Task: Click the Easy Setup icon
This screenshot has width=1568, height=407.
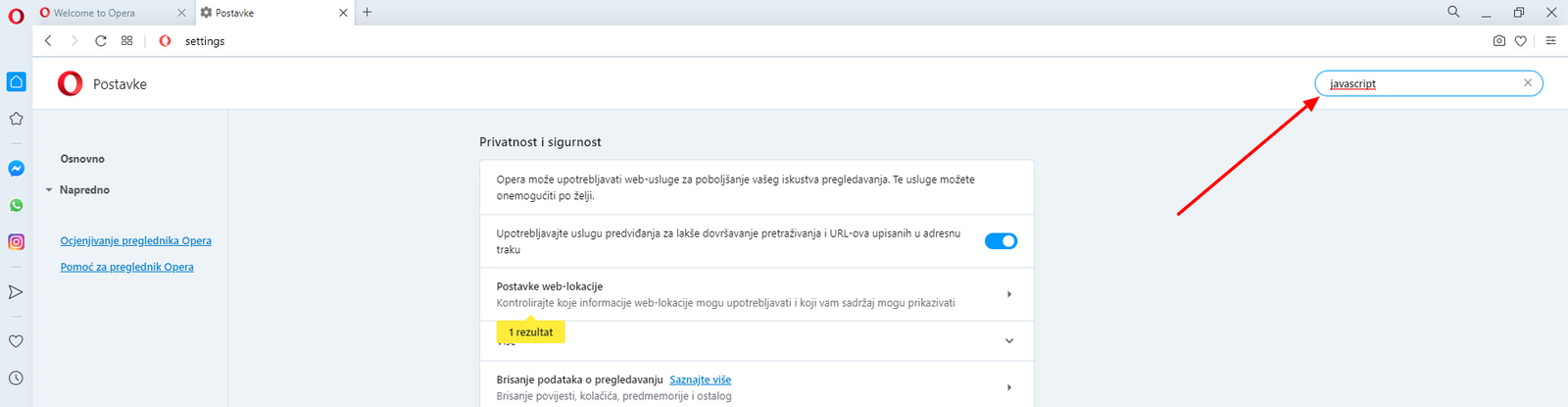Action: tap(1550, 41)
